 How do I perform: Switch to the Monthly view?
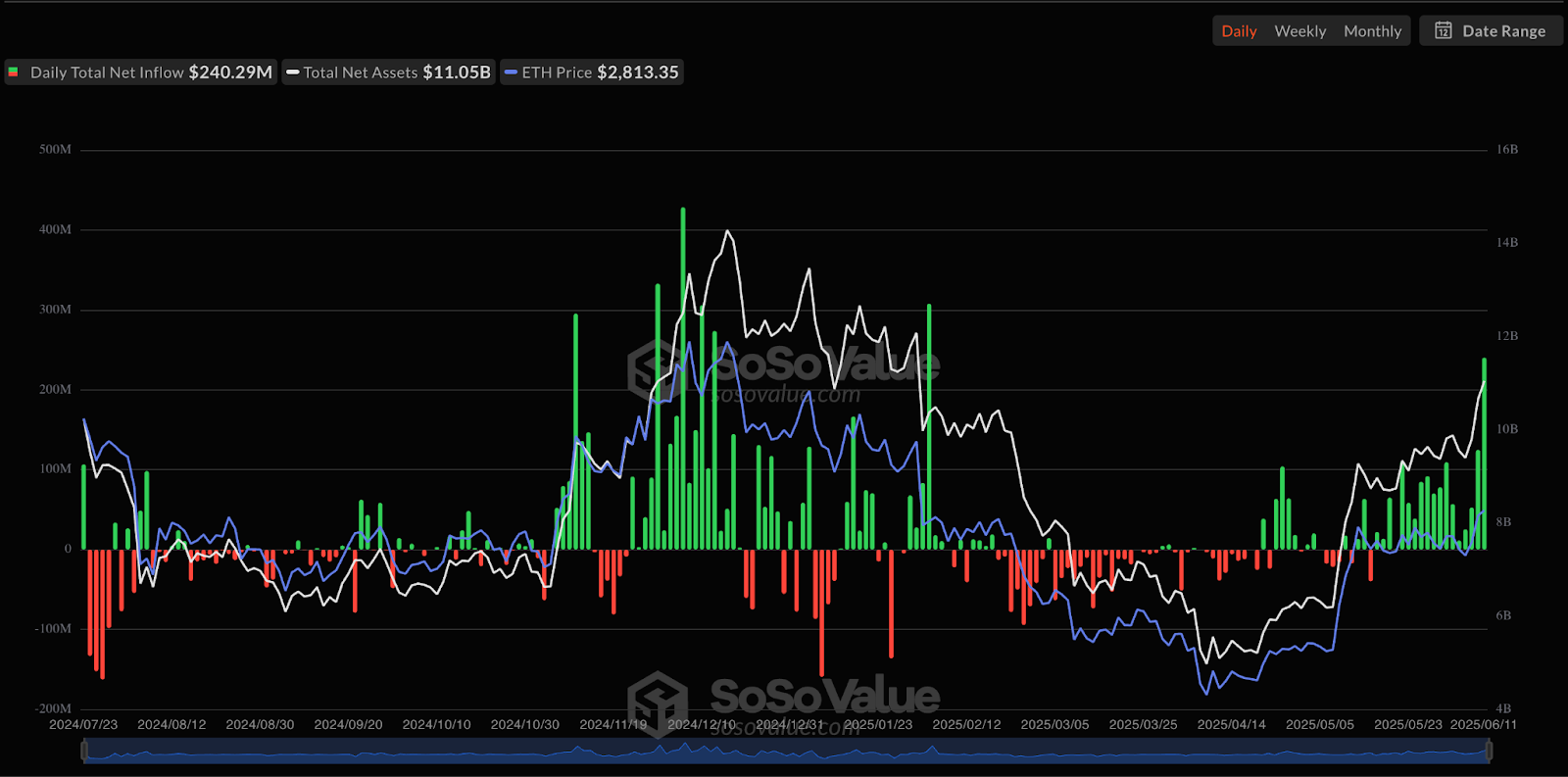click(x=1372, y=31)
